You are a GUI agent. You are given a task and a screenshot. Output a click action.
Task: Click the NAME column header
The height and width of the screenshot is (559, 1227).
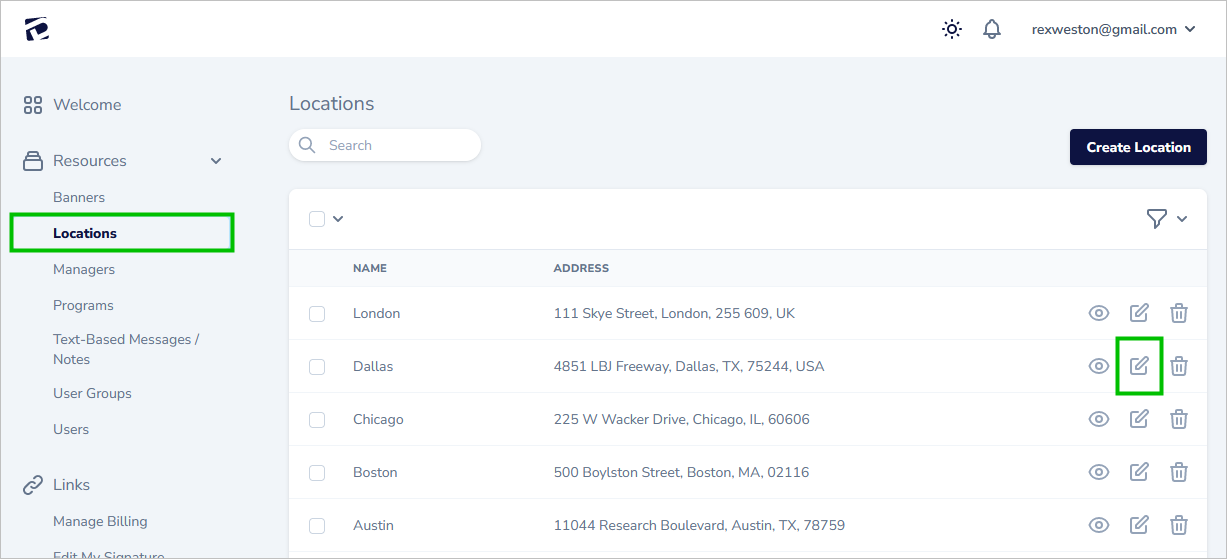point(370,268)
